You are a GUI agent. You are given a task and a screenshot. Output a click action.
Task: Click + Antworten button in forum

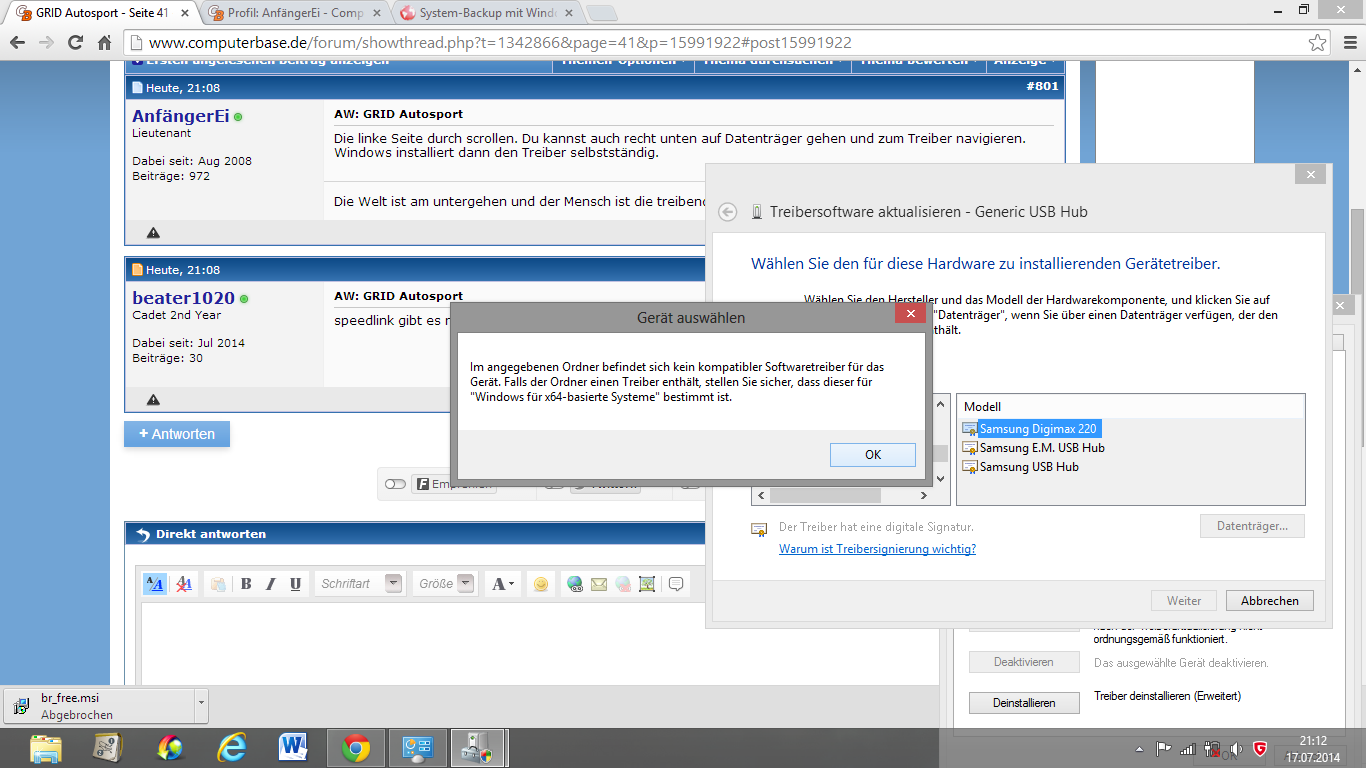click(x=177, y=434)
